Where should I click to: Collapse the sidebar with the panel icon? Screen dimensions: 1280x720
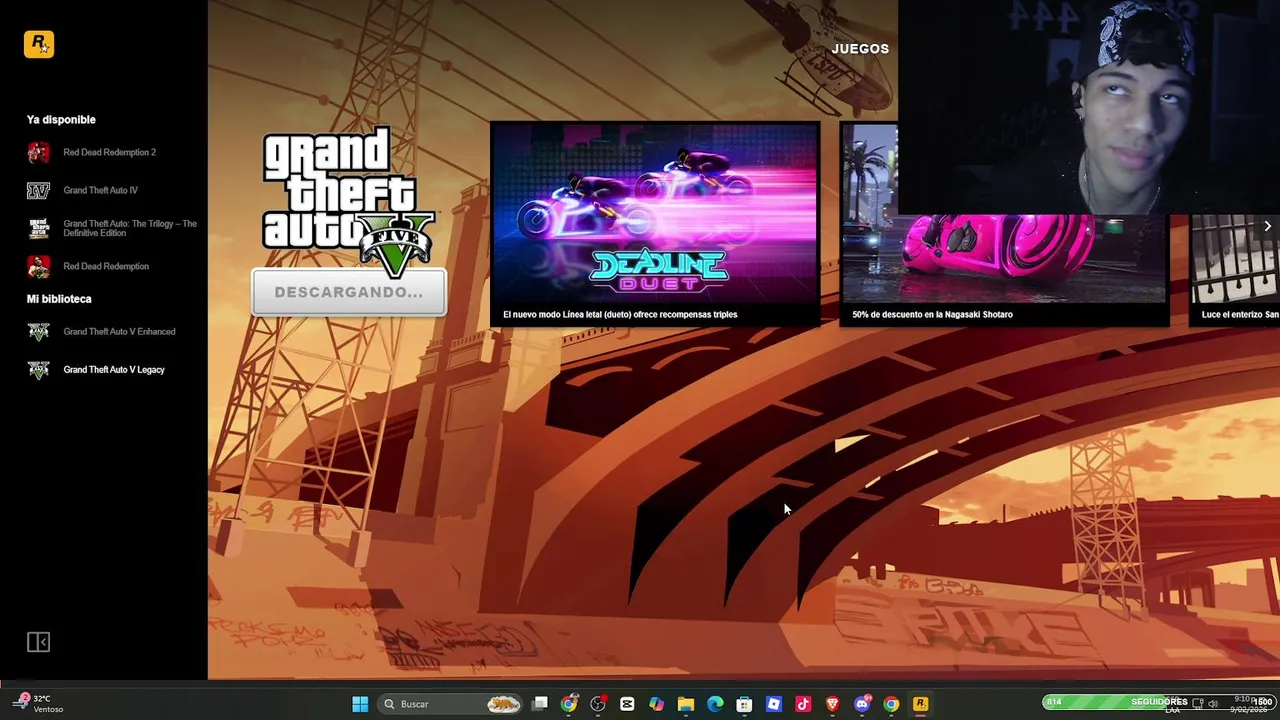38,642
